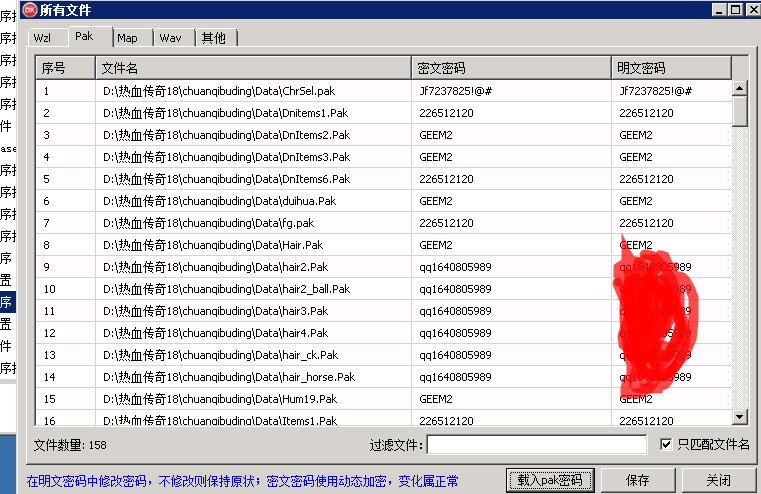The width and height of the screenshot is (761, 494).
Task: Click the 明文密码 column header
Action: click(671, 68)
